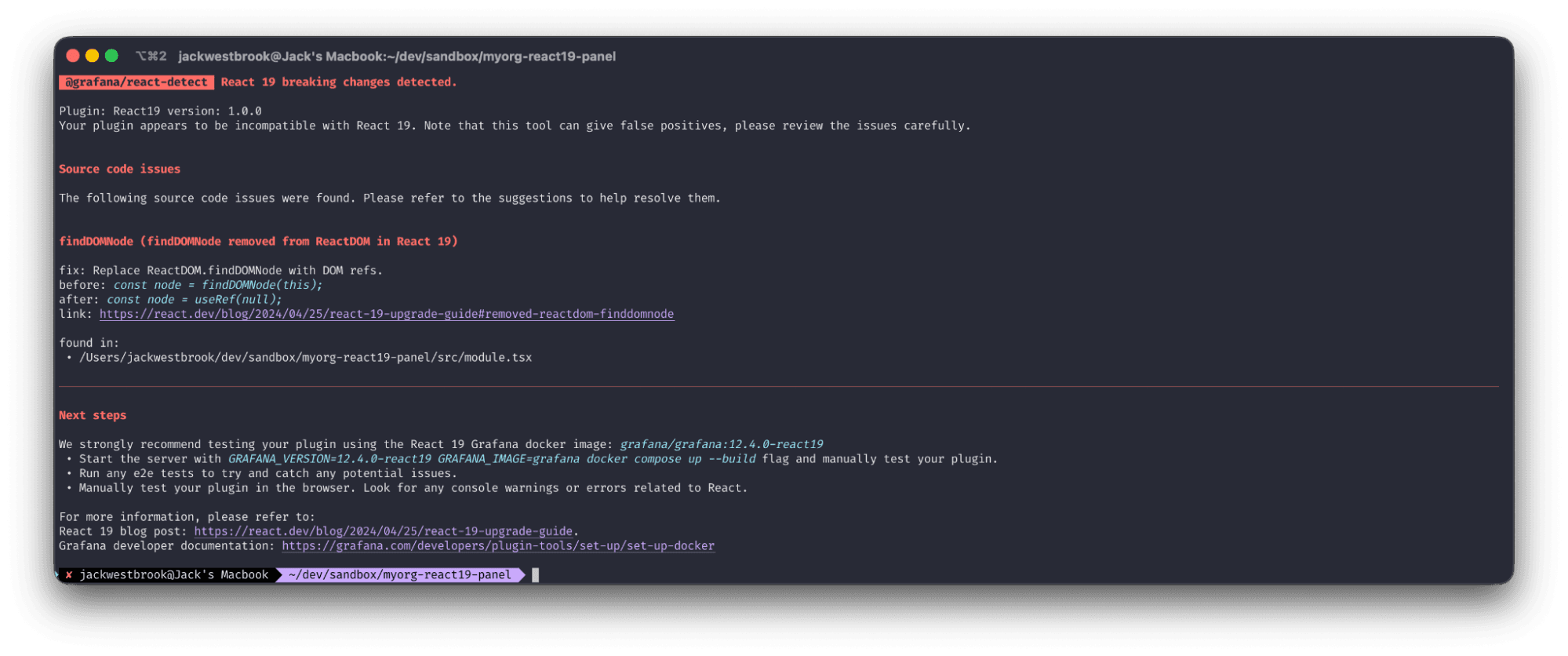Click the module.tsx file path

306,358
